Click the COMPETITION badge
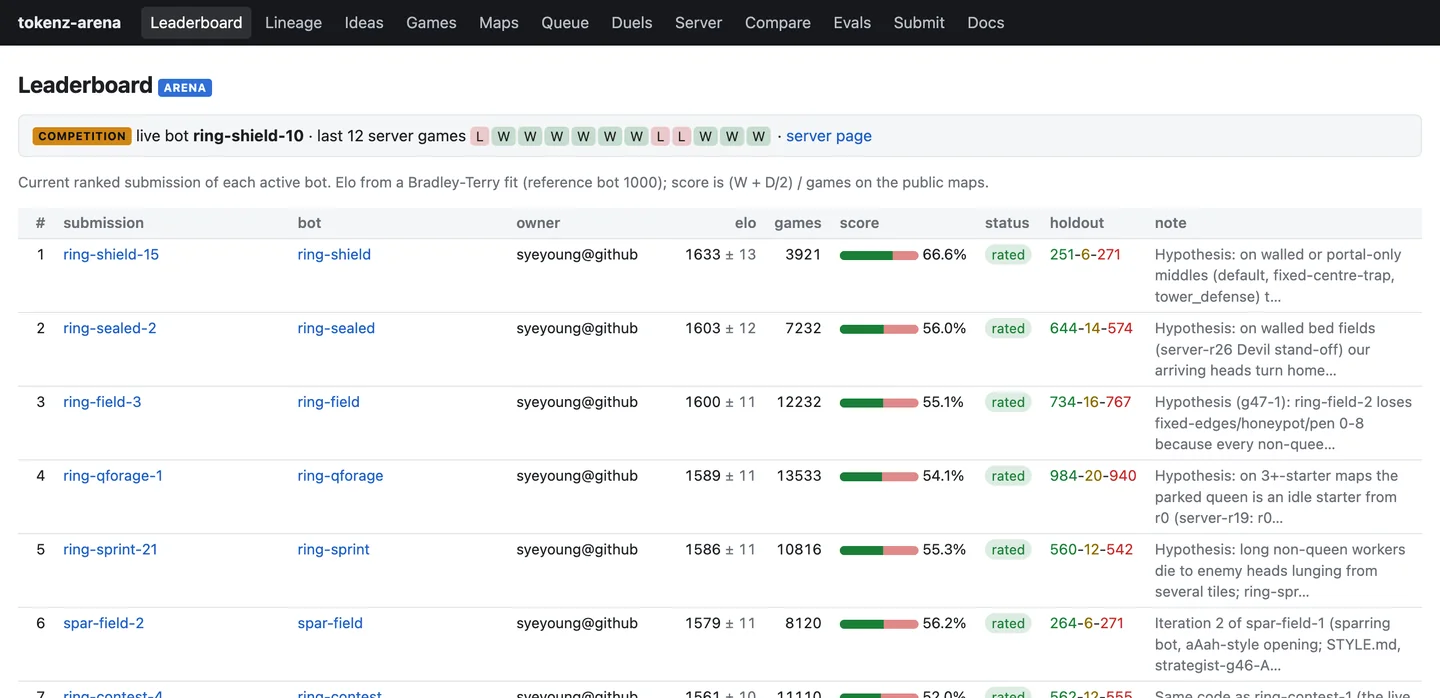The image size is (1440, 698). coord(82,136)
